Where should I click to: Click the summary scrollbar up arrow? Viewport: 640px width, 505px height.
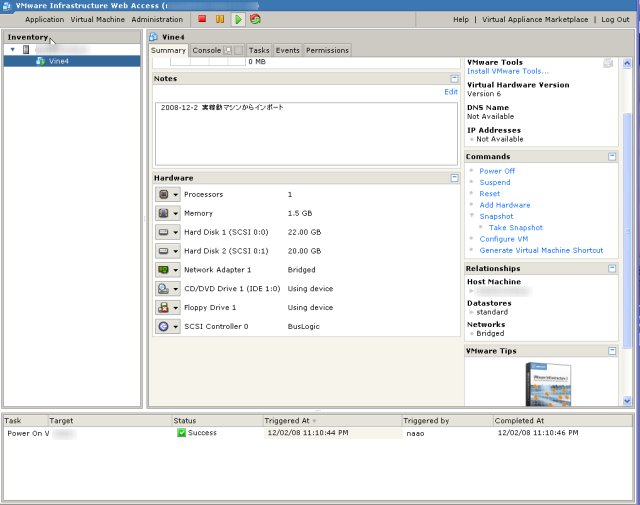627,63
